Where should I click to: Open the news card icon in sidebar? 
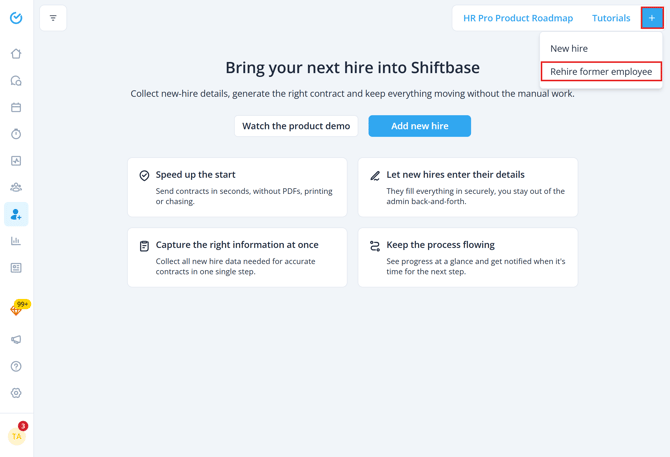click(16, 268)
